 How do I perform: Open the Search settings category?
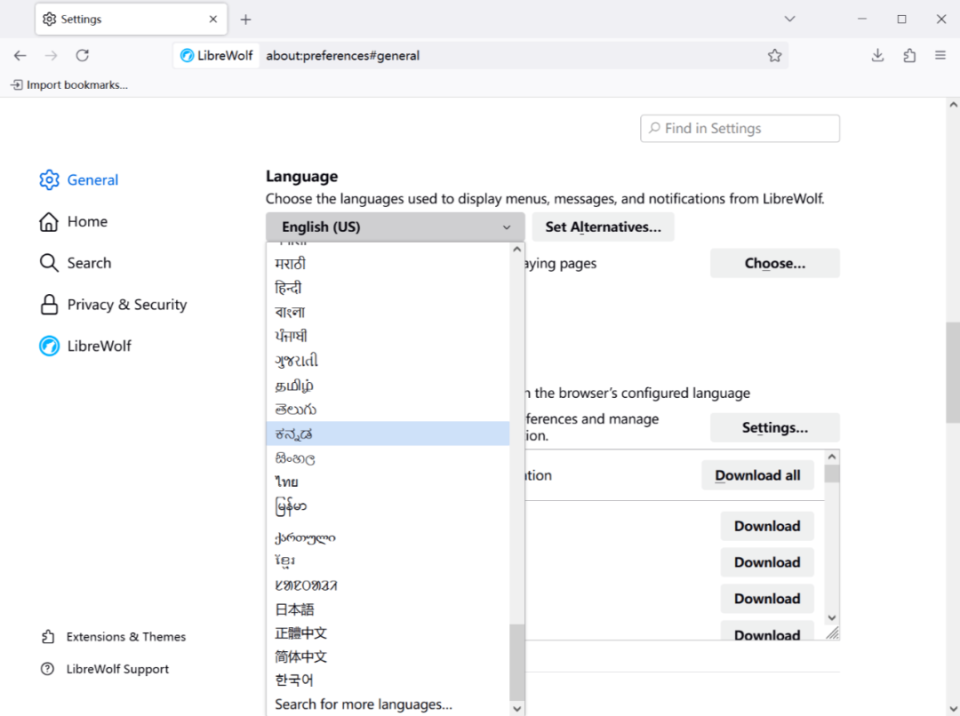(x=75, y=263)
